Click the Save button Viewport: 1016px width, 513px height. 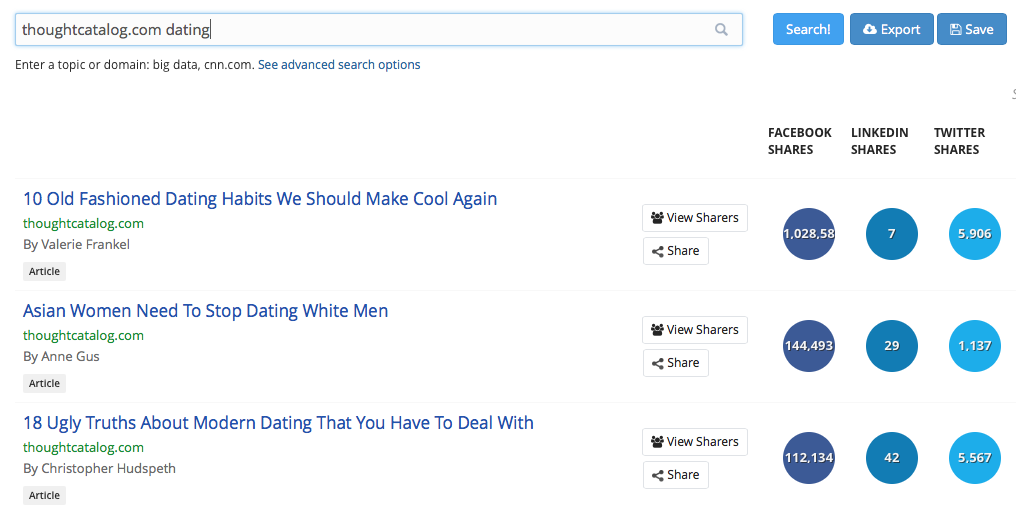point(971,29)
